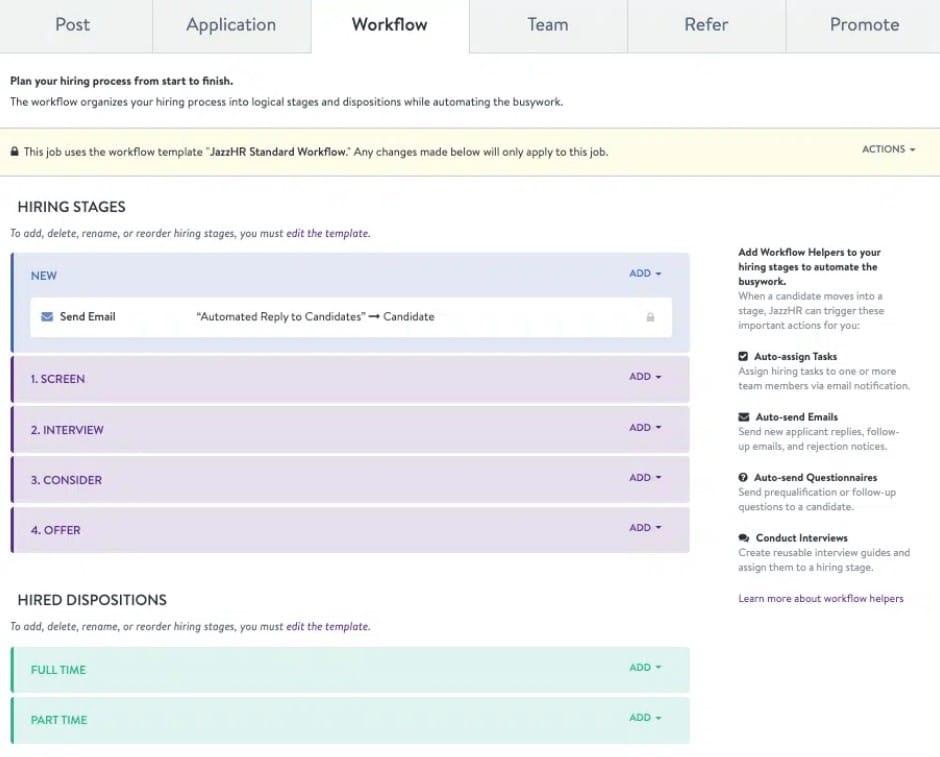Open the ADD dropdown for 4. OFFER
The height and width of the screenshot is (757, 940).
[x=645, y=527]
